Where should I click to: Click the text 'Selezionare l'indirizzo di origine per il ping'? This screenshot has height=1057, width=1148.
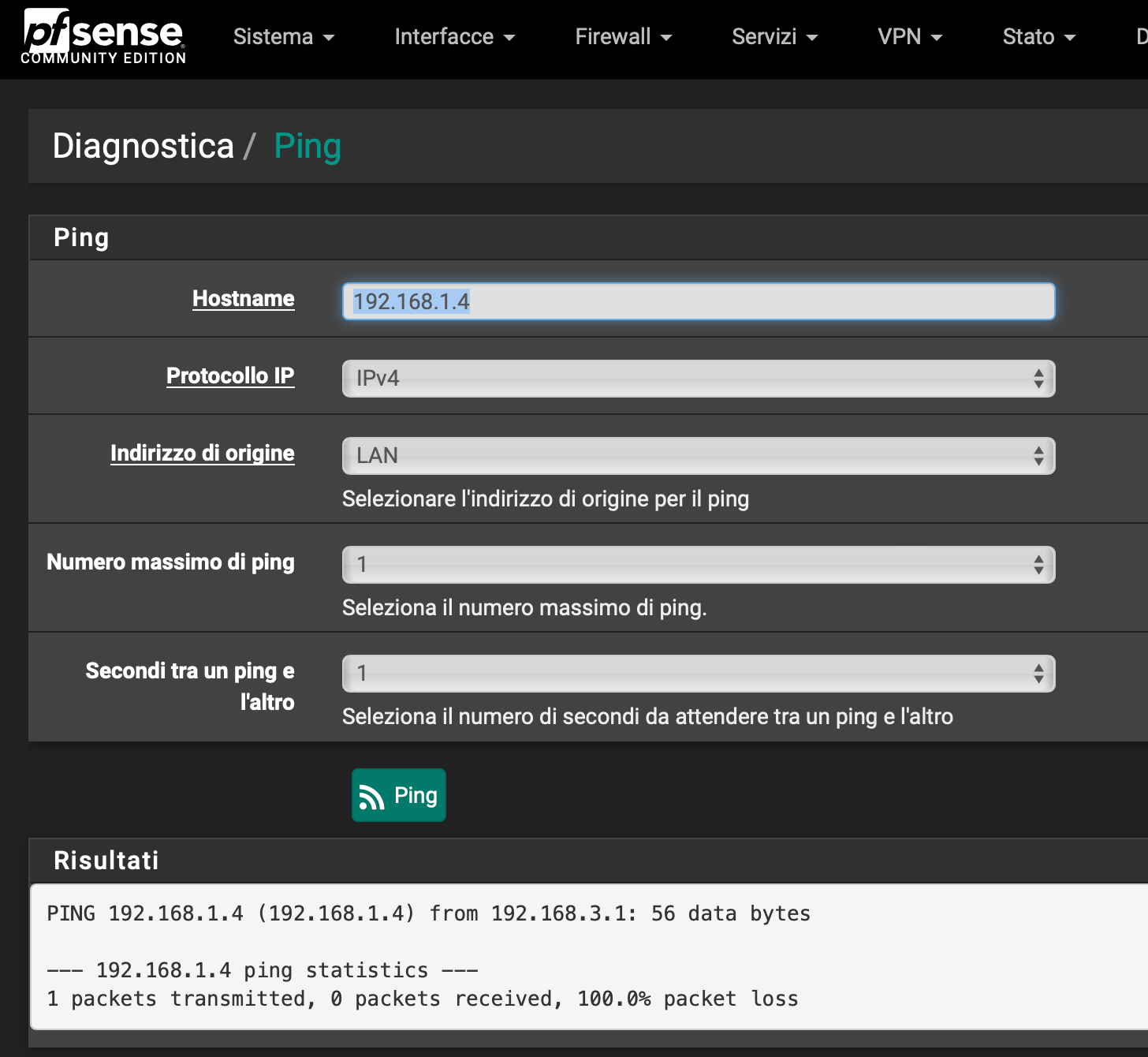coord(546,499)
